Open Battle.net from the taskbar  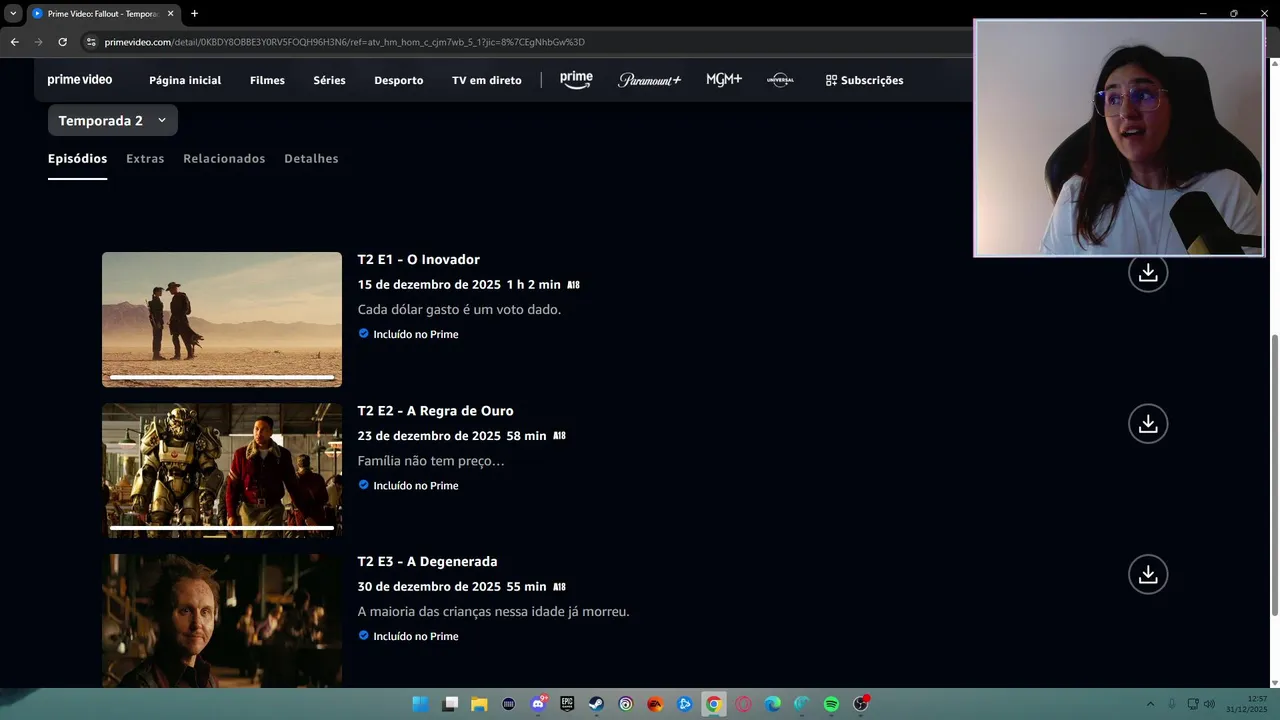pyautogui.click(x=684, y=704)
